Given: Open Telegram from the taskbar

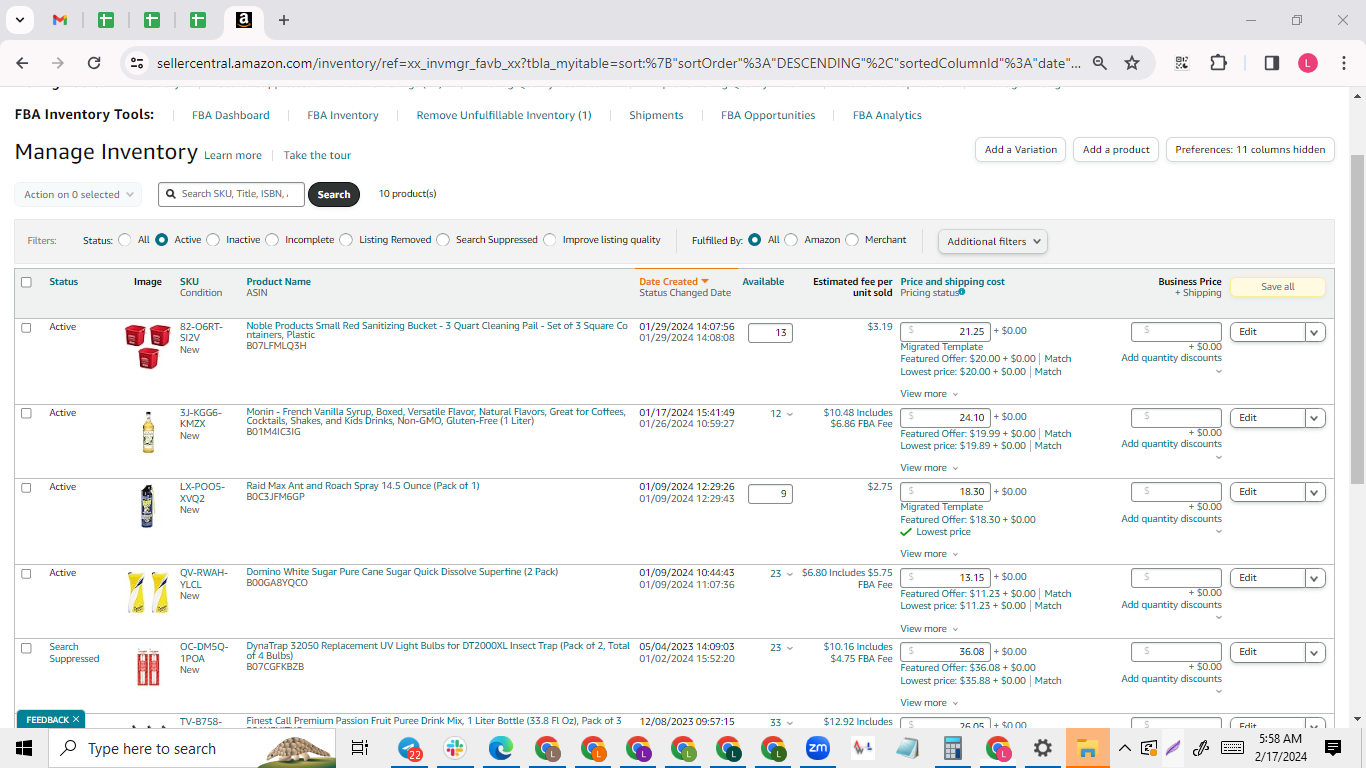Looking at the screenshot, I should point(410,748).
